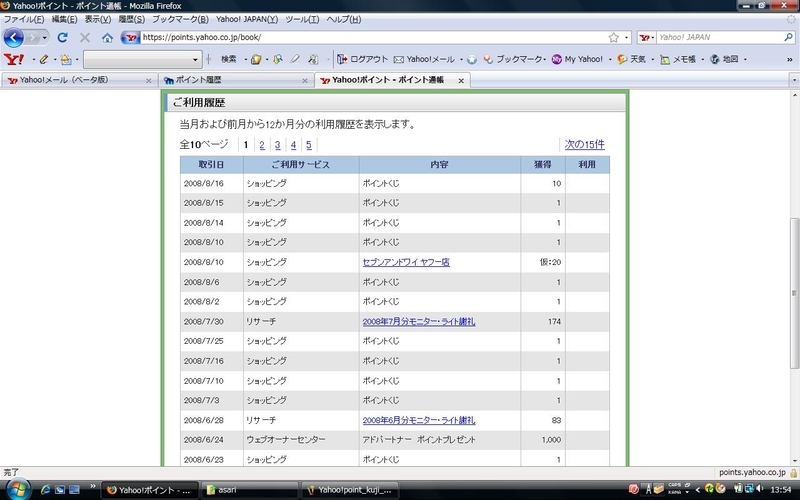Screen dimensions: 800x500
Task: Open the Home page icon
Action: click(x=107, y=38)
